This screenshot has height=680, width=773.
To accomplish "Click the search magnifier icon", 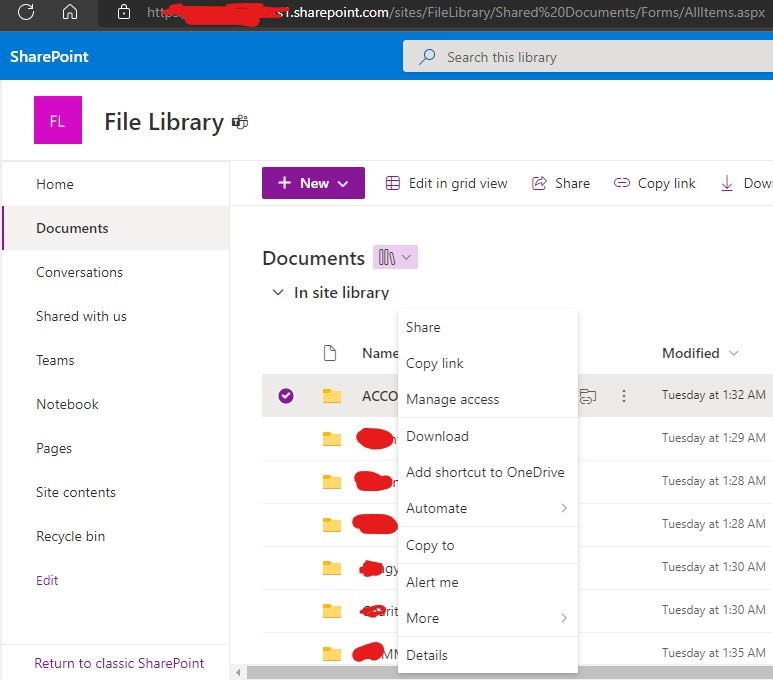I will [427, 57].
